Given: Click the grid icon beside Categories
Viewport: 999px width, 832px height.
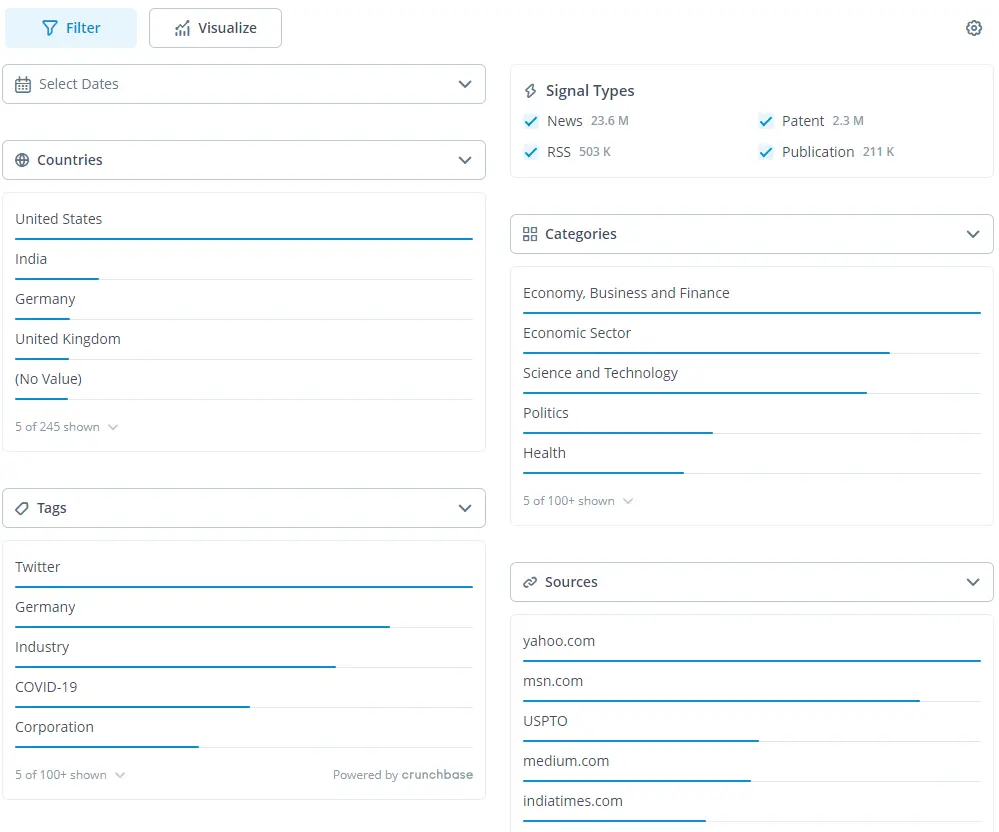Looking at the screenshot, I should (530, 234).
